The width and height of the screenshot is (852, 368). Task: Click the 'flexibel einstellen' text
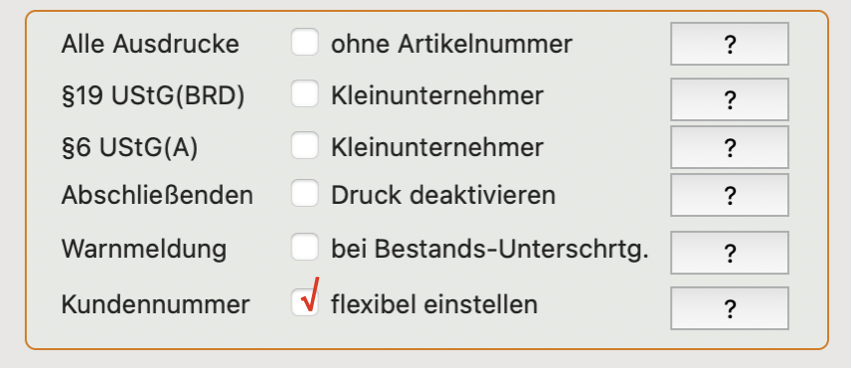(x=434, y=304)
